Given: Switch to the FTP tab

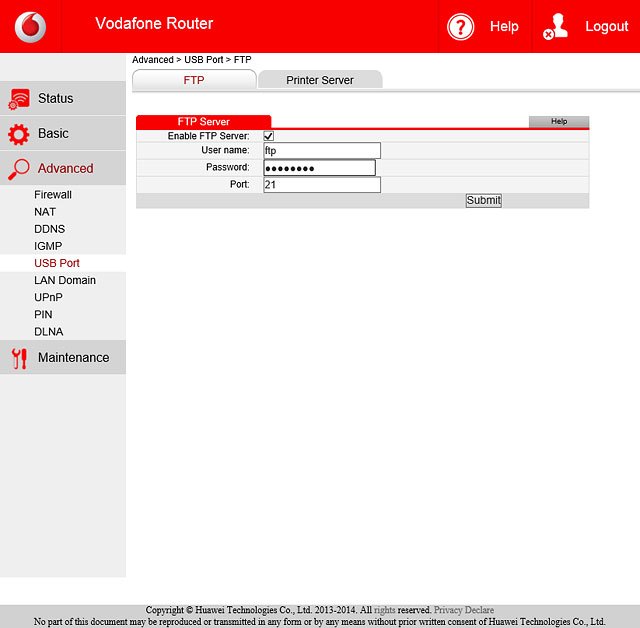Looking at the screenshot, I should point(194,80).
